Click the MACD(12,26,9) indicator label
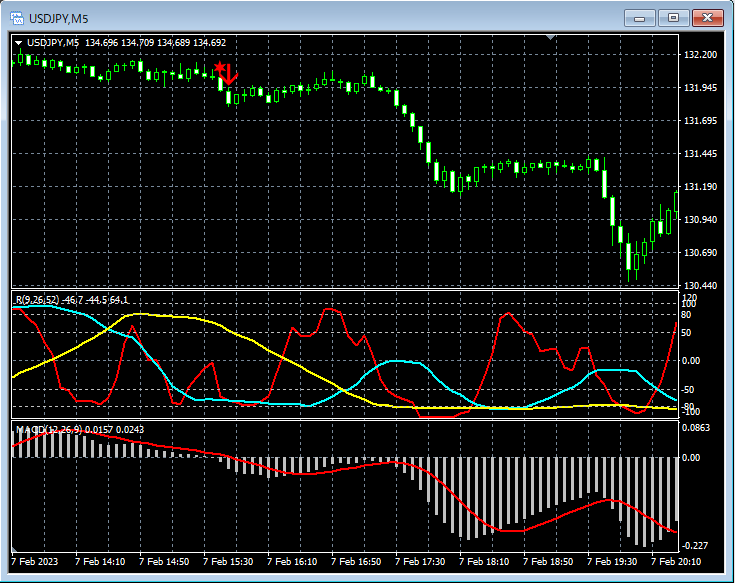Screen dimensions: 736x583 click(48, 430)
